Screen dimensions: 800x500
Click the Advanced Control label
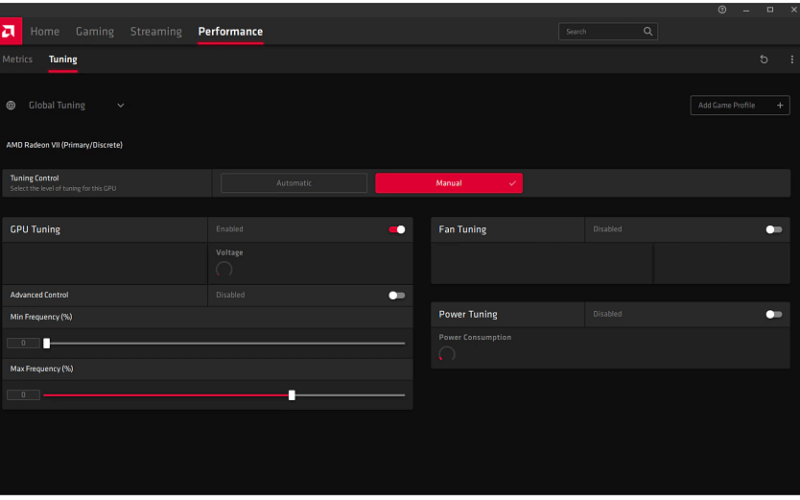tap(39, 295)
